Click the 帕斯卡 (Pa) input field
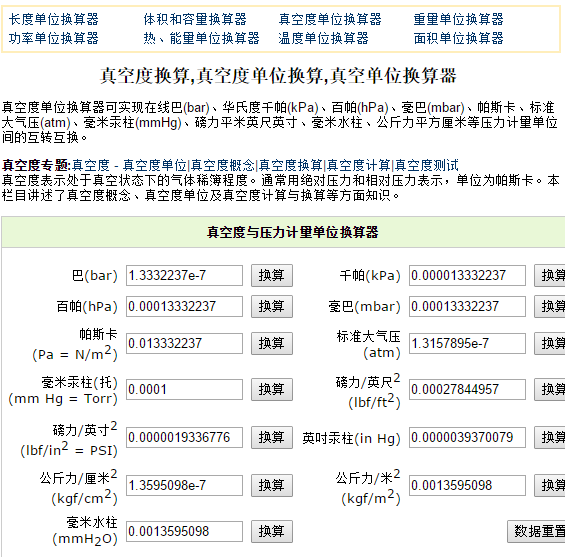The width and height of the screenshot is (579, 560). click(x=184, y=344)
